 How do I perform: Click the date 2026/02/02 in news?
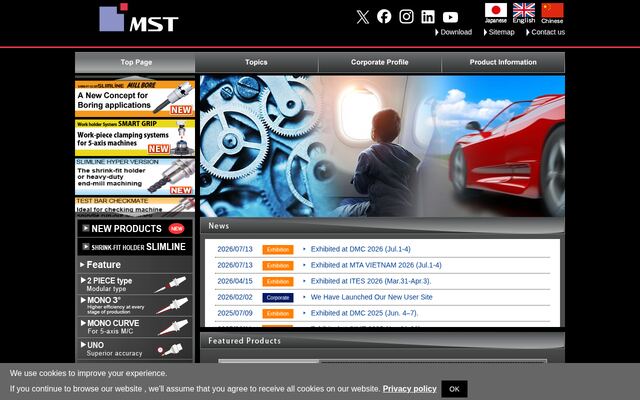[235, 297]
